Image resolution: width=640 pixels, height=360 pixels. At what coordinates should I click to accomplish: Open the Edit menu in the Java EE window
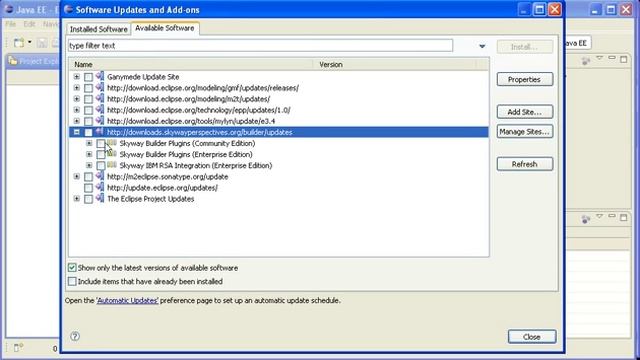pyautogui.click(x=29, y=24)
